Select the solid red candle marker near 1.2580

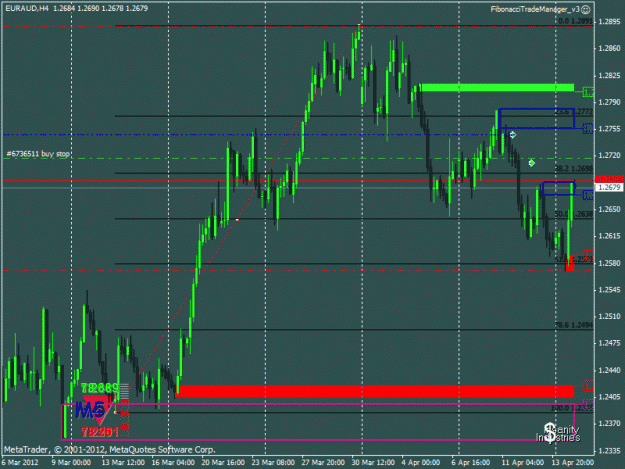click(x=570, y=263)
